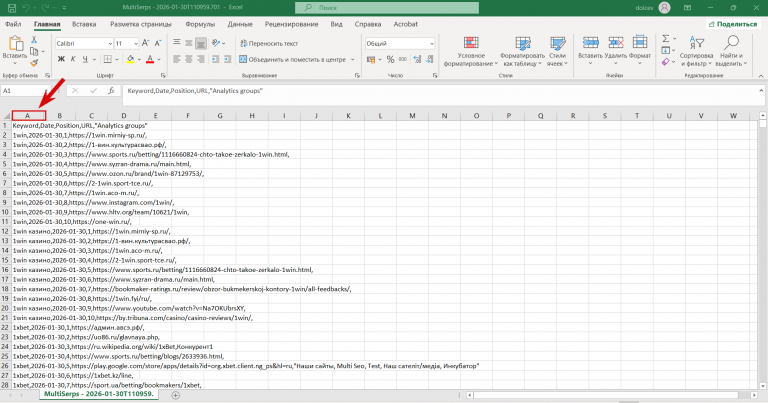Click the Поиск search field
This screenshot has width=768, height=403.
pos(387,7)
